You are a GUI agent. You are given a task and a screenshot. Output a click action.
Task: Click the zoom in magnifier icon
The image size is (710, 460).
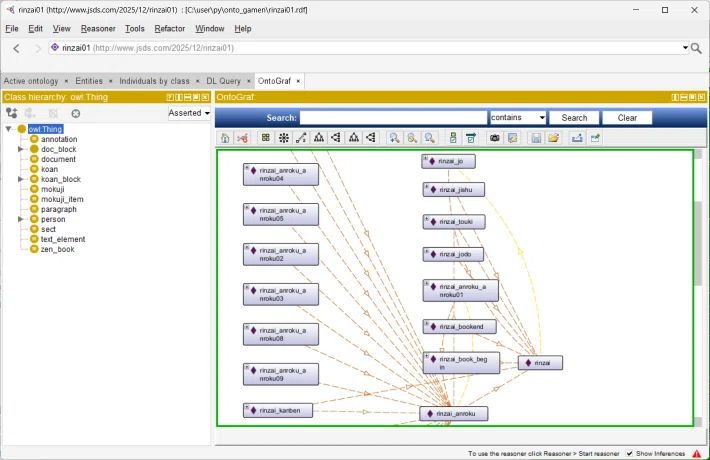[x=394, y=138]
